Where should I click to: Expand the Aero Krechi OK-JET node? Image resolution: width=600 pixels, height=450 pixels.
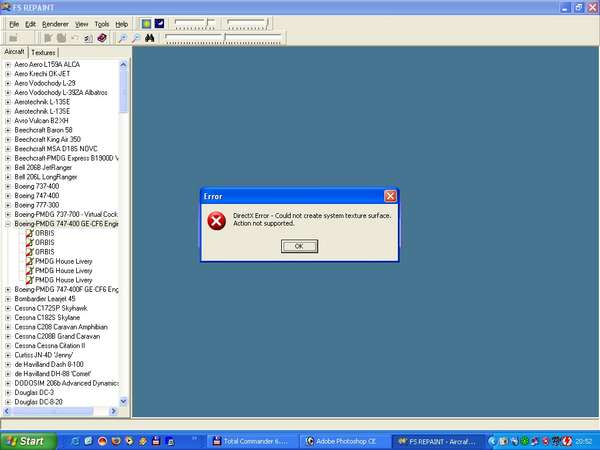click(x=8, y=74)
